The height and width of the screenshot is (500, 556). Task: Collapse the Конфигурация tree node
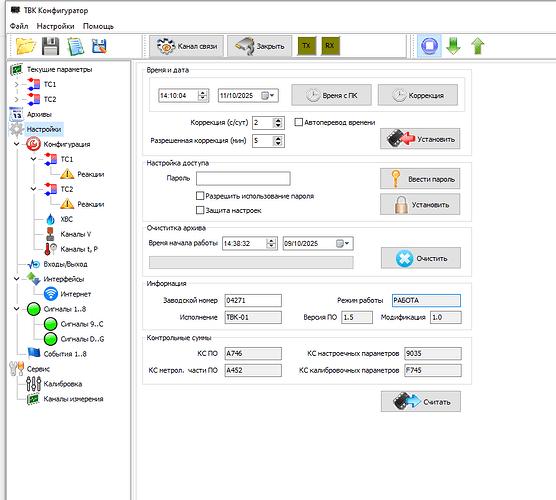click(16, 144)
